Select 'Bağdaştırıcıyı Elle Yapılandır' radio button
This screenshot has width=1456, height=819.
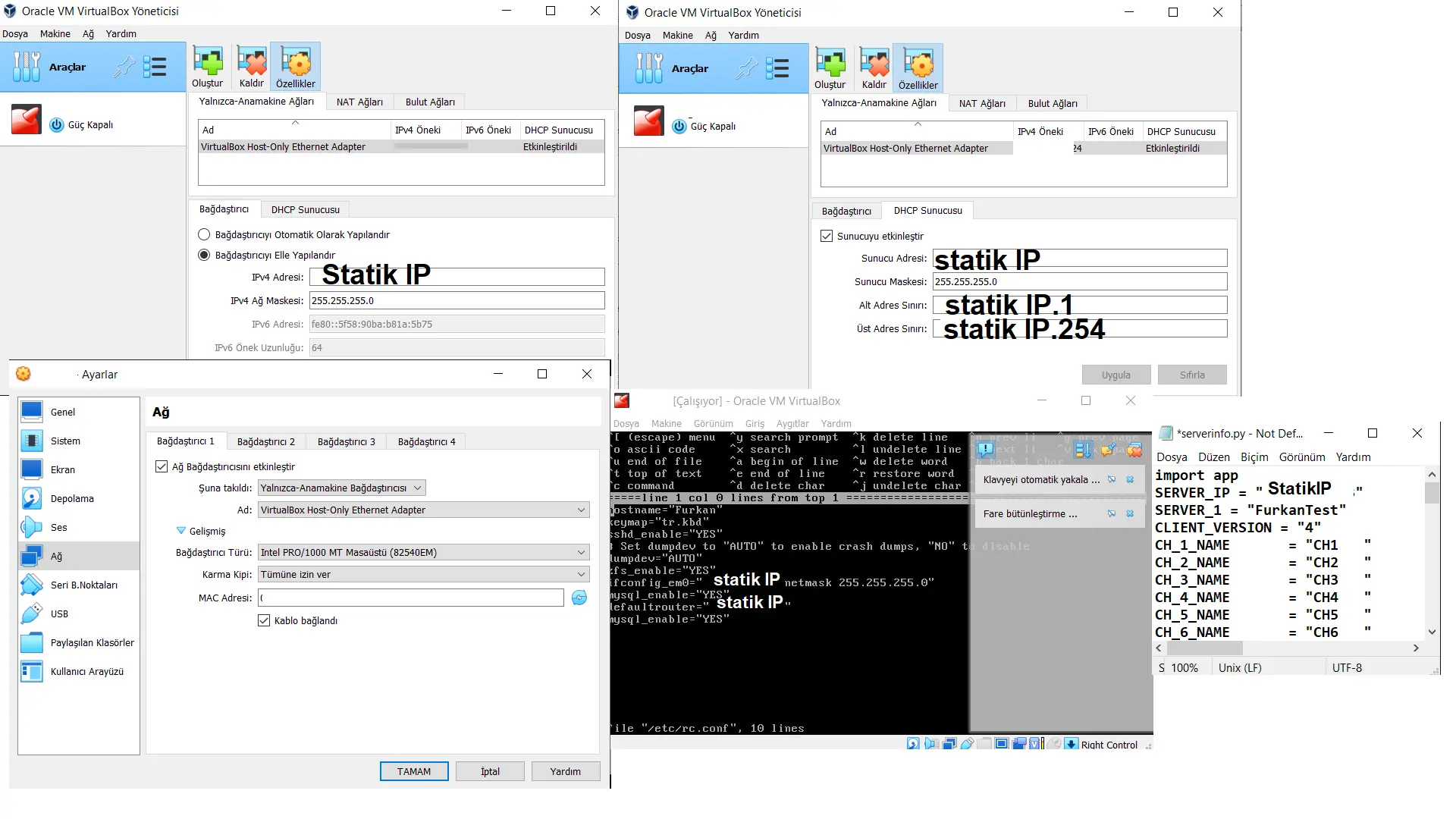tap(204, 255)
